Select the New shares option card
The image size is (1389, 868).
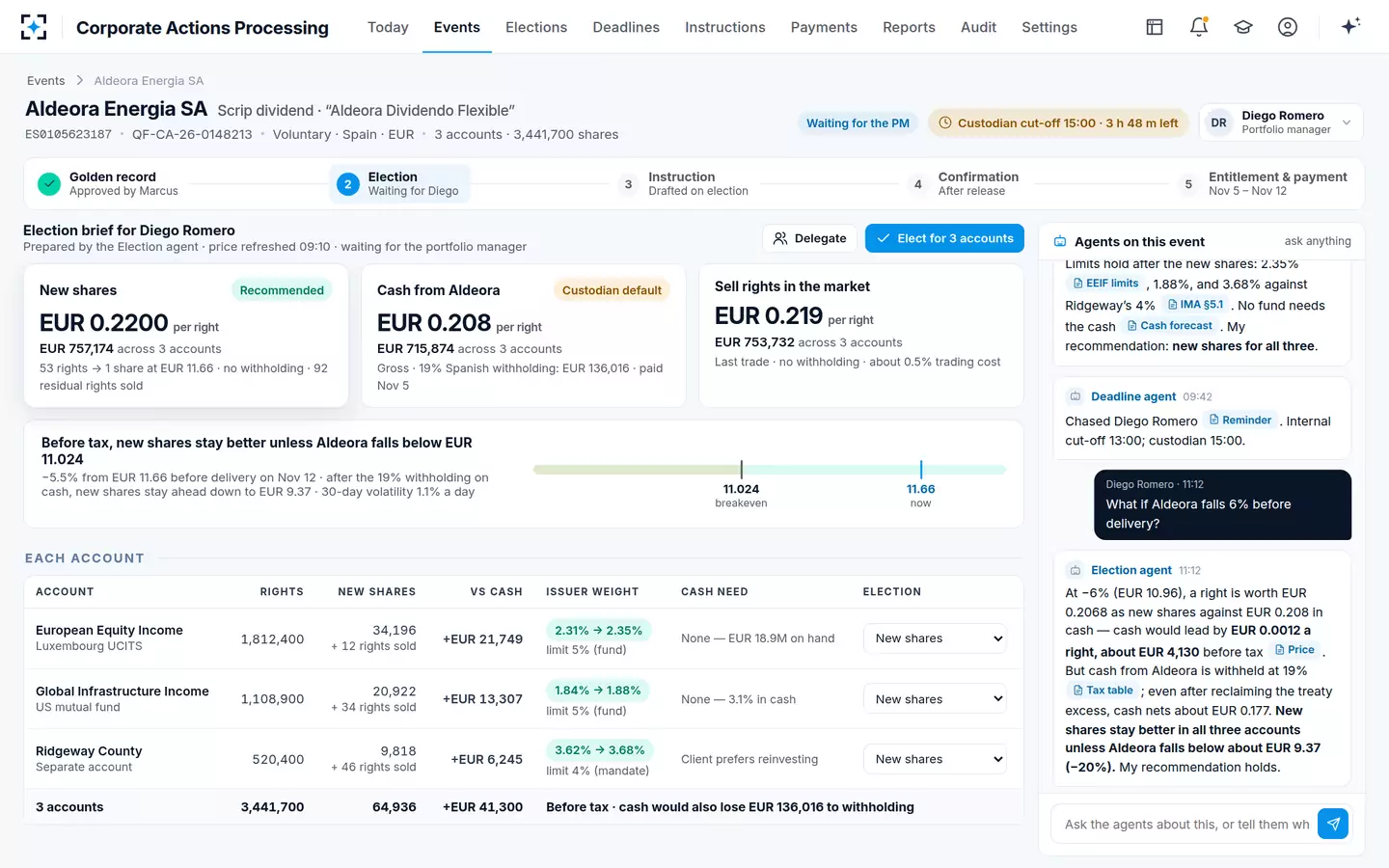(x=186, y=336)
